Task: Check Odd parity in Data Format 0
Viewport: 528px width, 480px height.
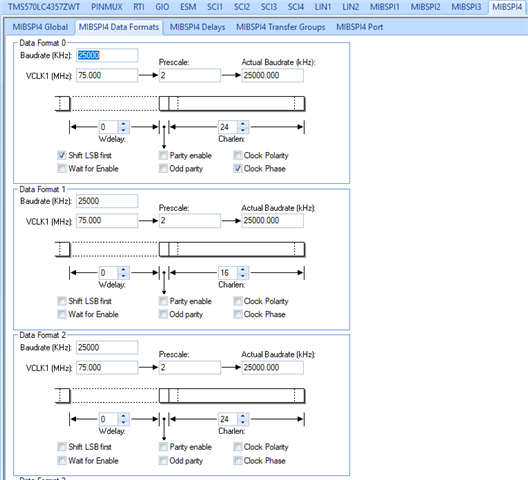Action: click(163, 168)
